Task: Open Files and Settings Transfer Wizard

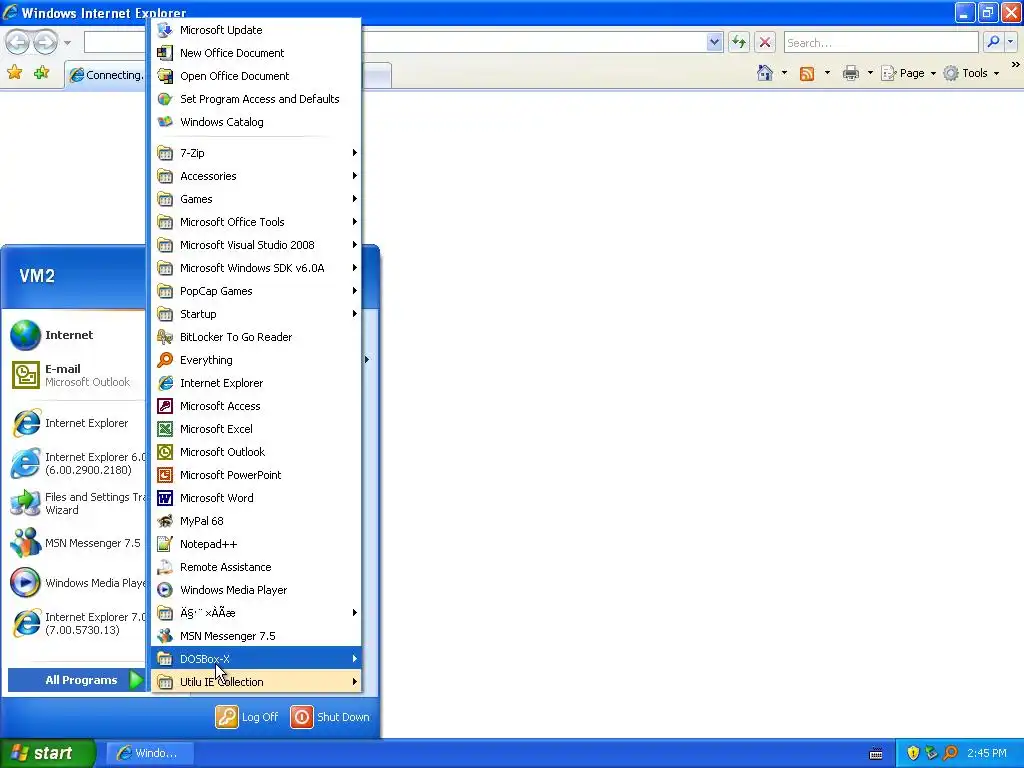Action: pos(76,504)
